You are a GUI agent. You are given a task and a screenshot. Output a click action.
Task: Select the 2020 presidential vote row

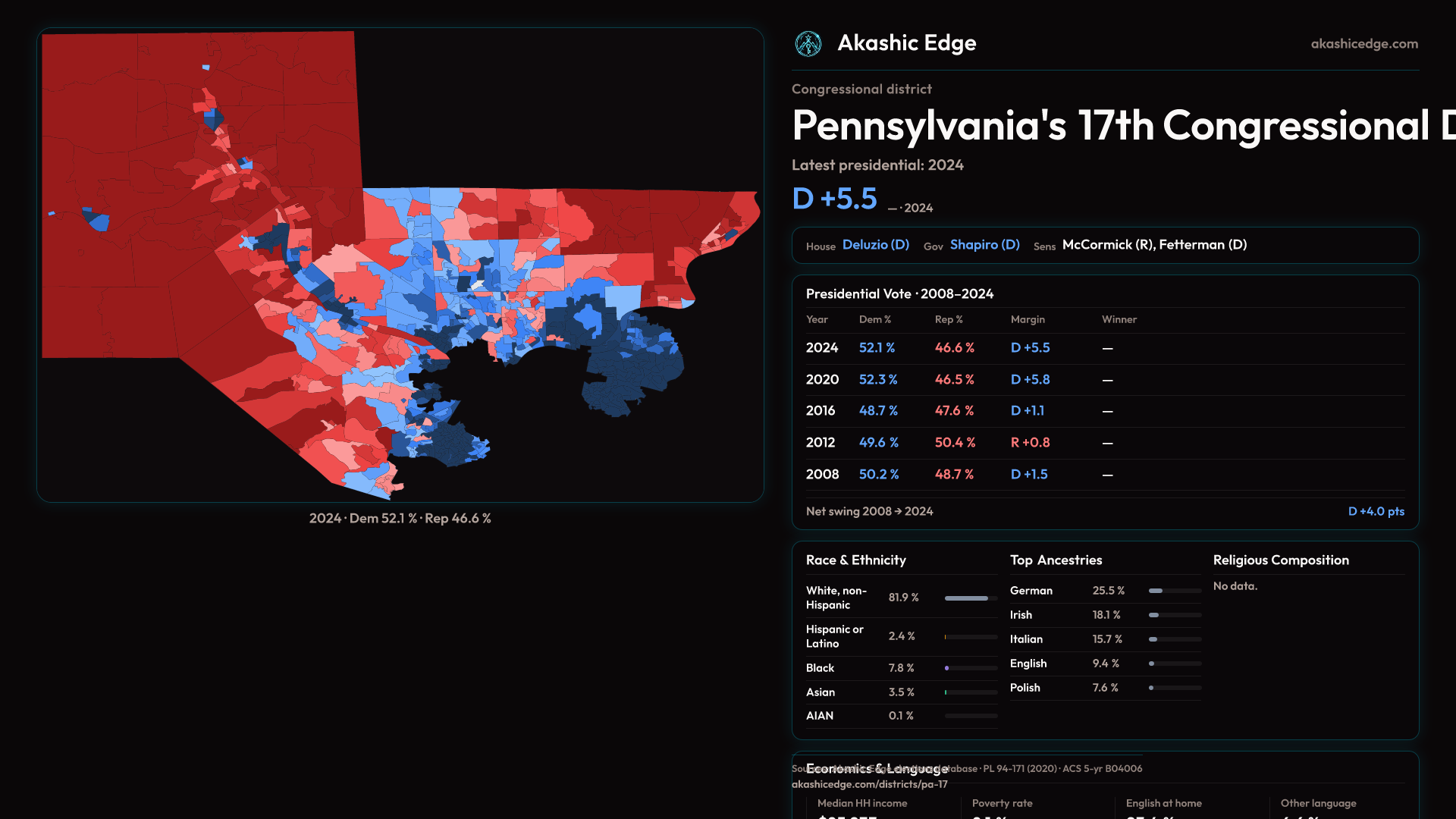tap(1104, 380)
